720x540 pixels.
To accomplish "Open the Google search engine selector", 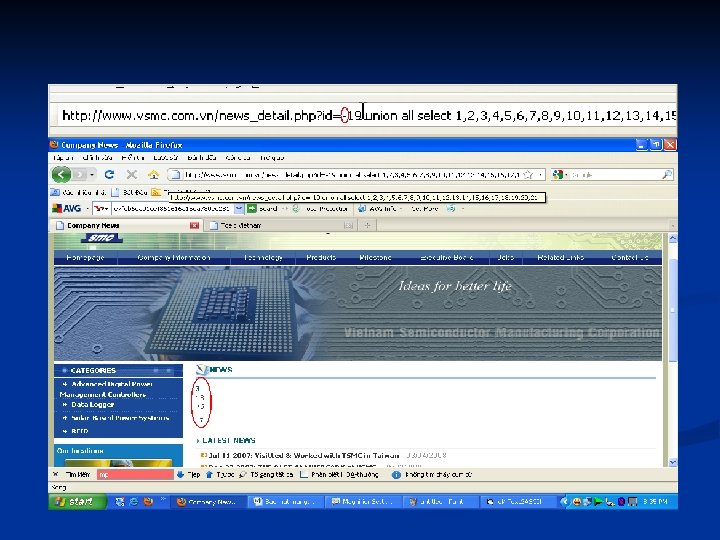I will pyautogui.click(x=560, y=174).
